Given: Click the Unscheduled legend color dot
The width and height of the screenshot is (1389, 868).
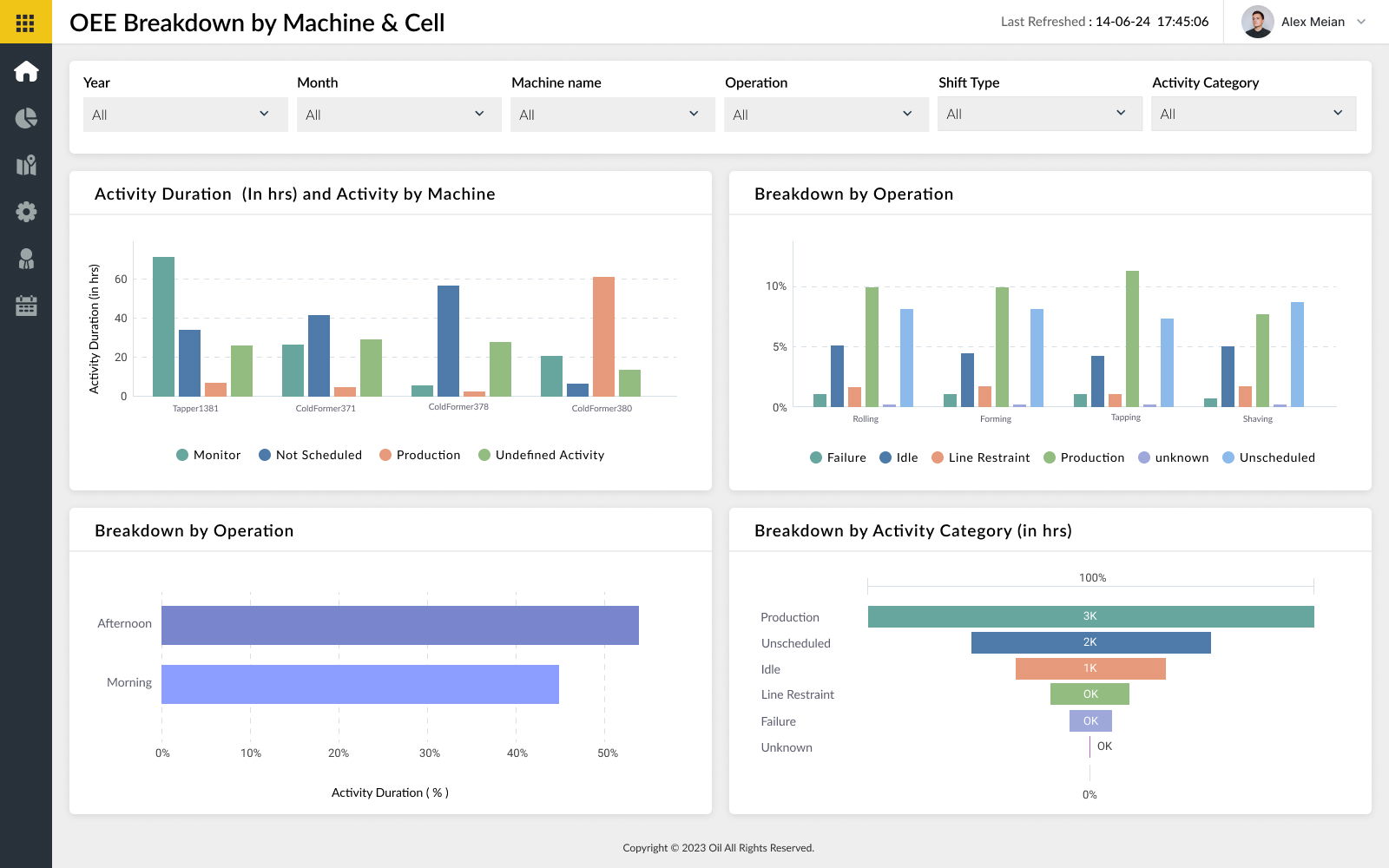Looking at the screenshot, I should (x=1228, y=457).
